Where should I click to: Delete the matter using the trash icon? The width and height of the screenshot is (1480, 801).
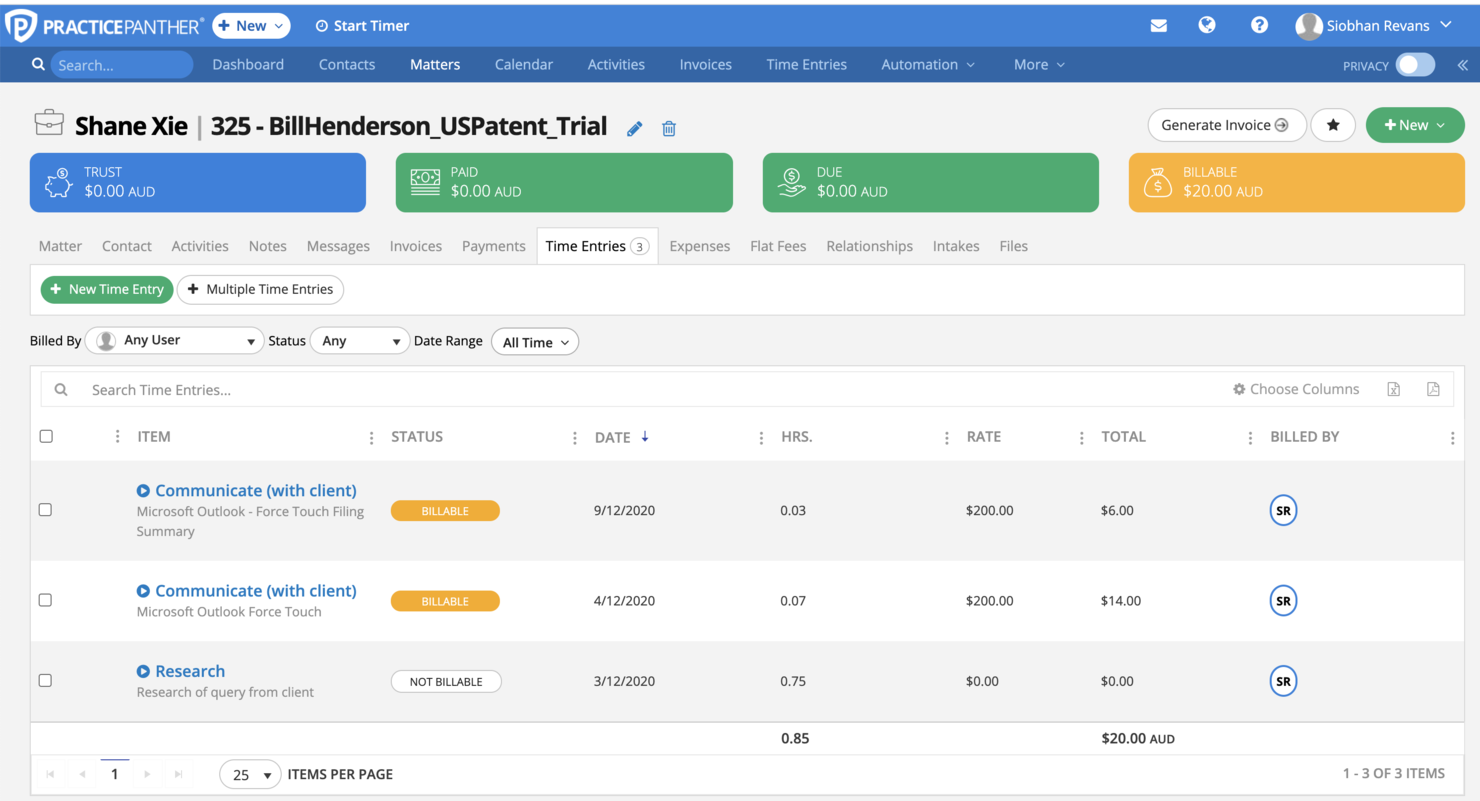(x=669, y=128)
